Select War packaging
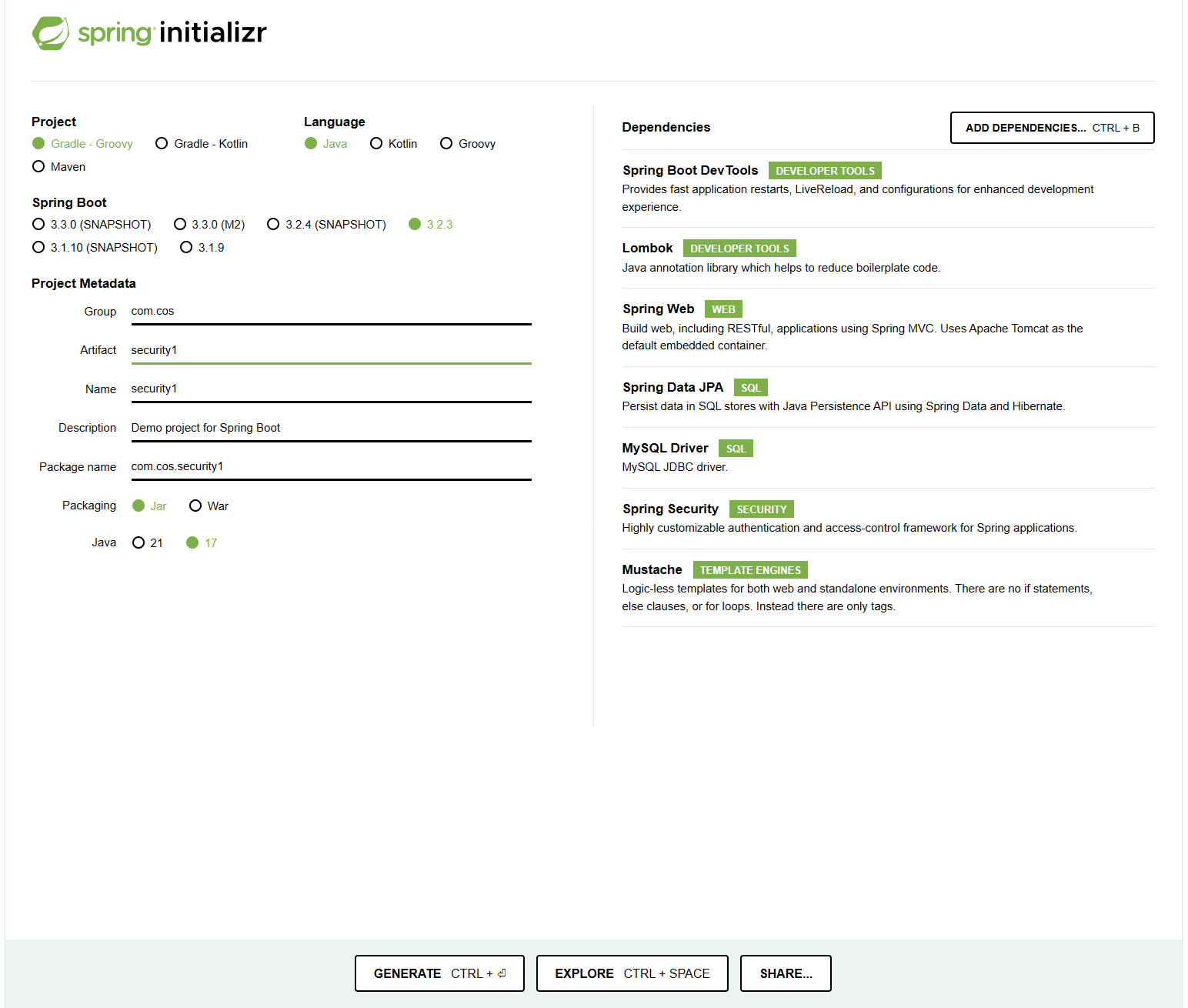Viewport: 1188px width, 1008px height. click(209, 506)
